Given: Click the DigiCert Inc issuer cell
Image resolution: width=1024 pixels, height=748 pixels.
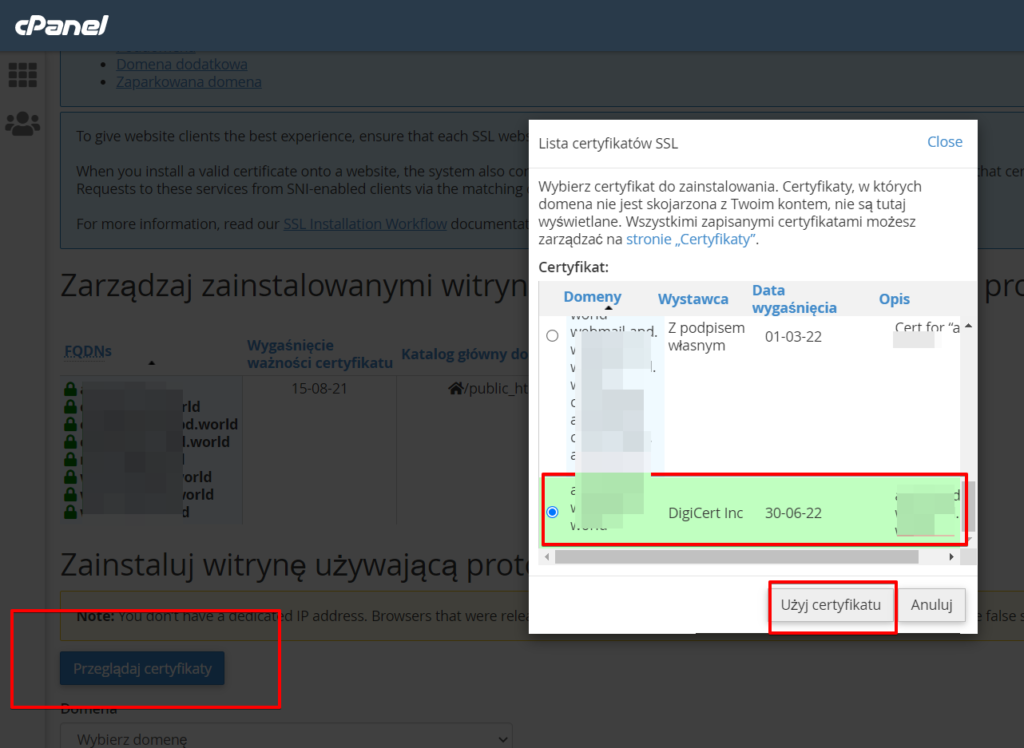Looking at the screenshot, I should [x=705, y=513].
